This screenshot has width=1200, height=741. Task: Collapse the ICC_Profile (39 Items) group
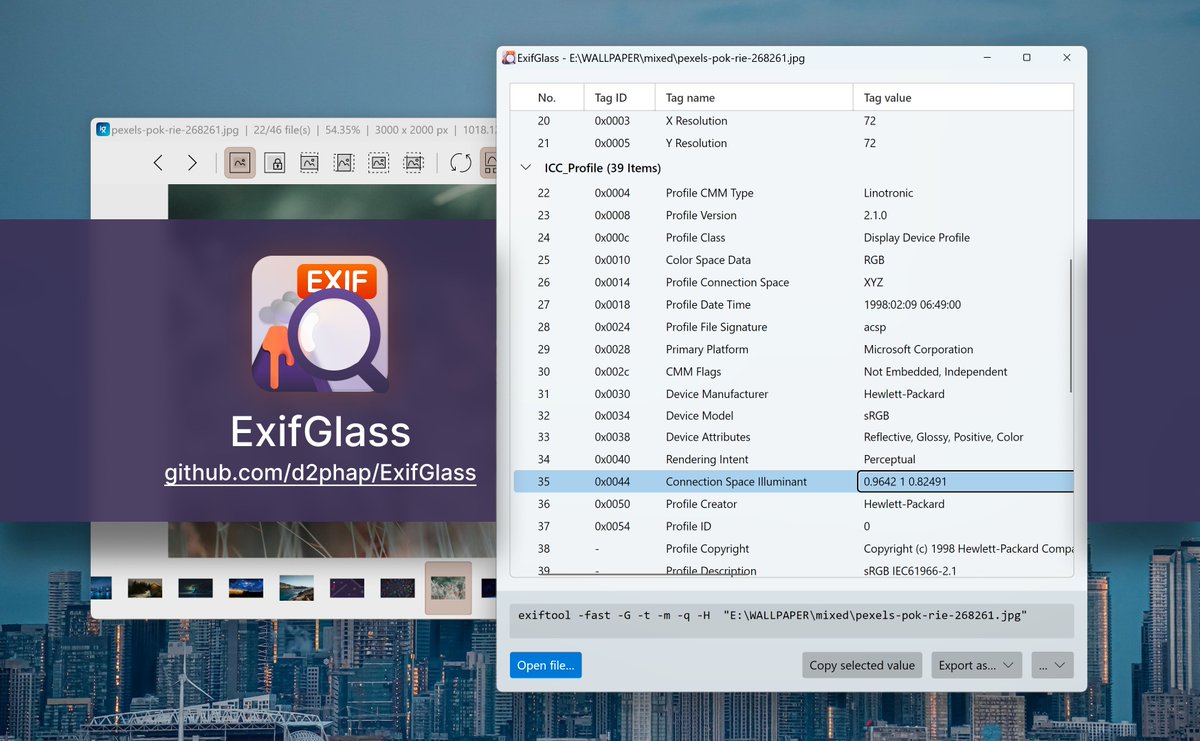click(x=525, y=168)
